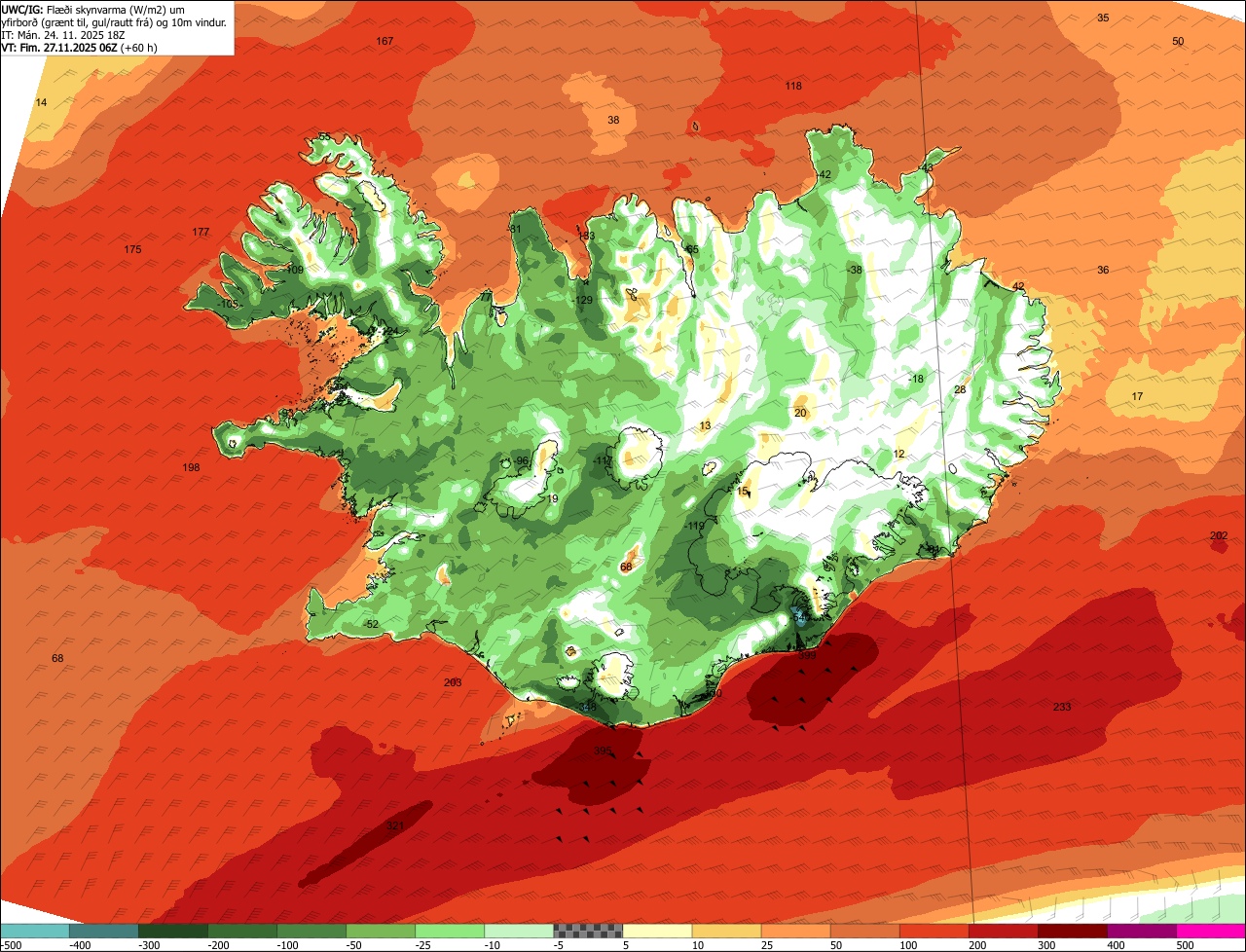Image resolution: width=1246 pixels, height=952 pixels.
Task: Click the map value 13 in the central highlands
Action: (x=705, y=426)
